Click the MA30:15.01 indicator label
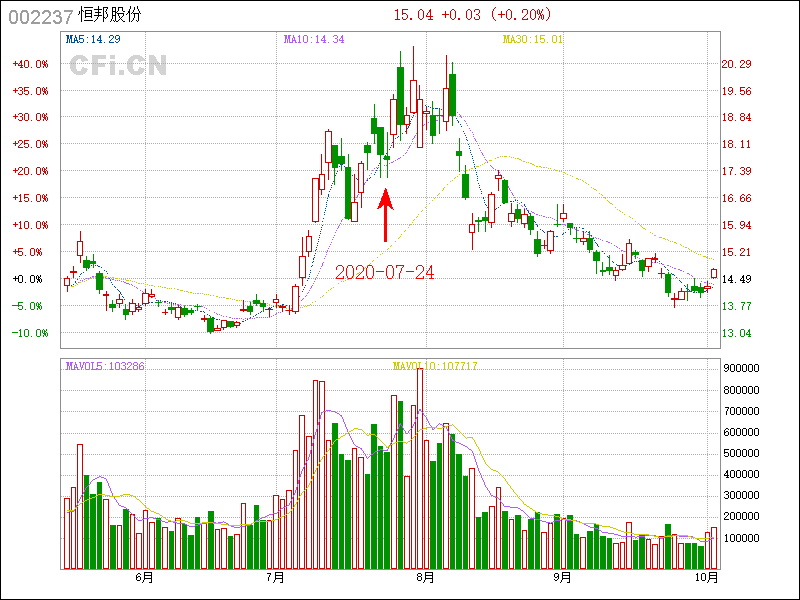Image resolution: width=800 pixels, height=600 pixels. (x=533, y=39)
